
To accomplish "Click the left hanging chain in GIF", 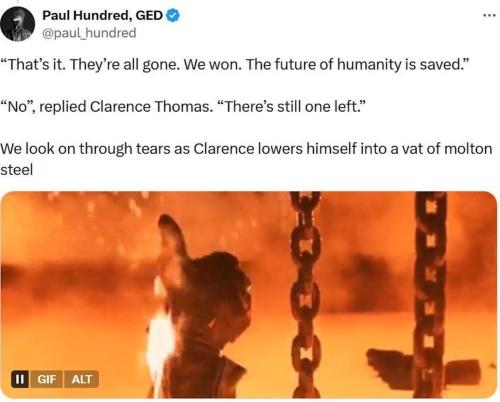I will 305,295.
